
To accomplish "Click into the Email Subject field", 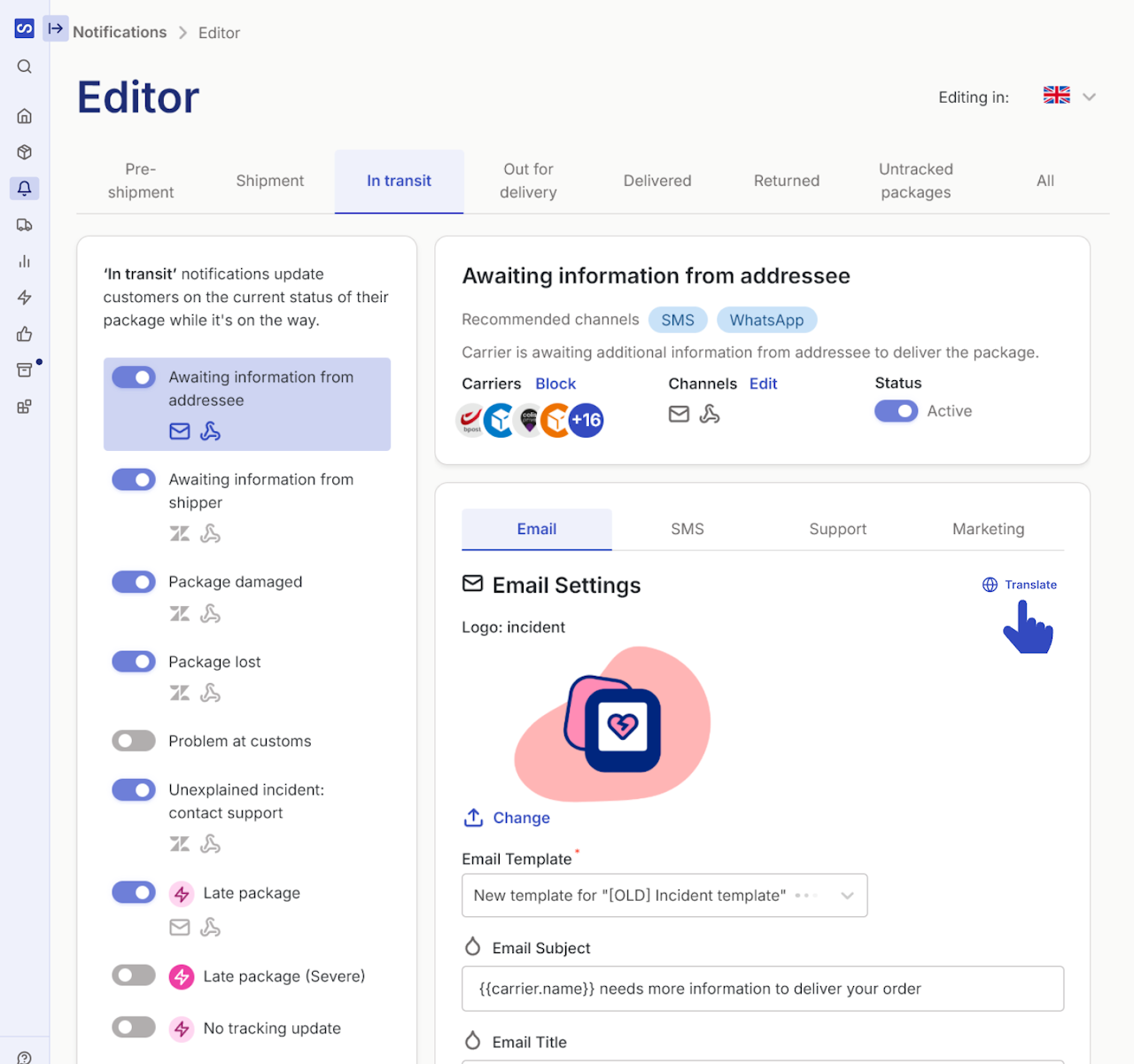I will pyautogui.click(x=763, y=989).
